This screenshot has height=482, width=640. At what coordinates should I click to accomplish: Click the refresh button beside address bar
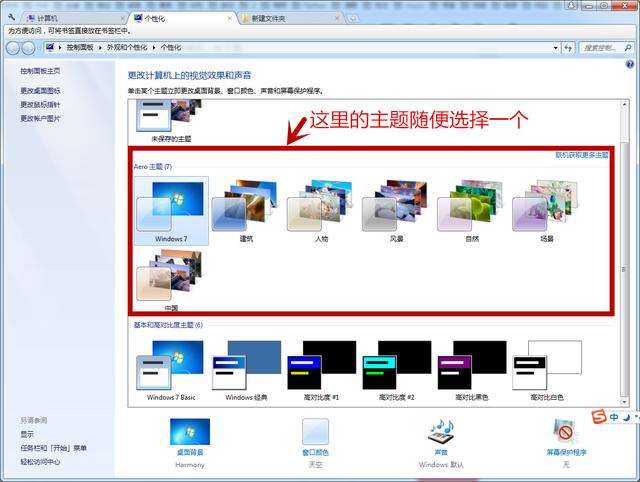point(568,48)
